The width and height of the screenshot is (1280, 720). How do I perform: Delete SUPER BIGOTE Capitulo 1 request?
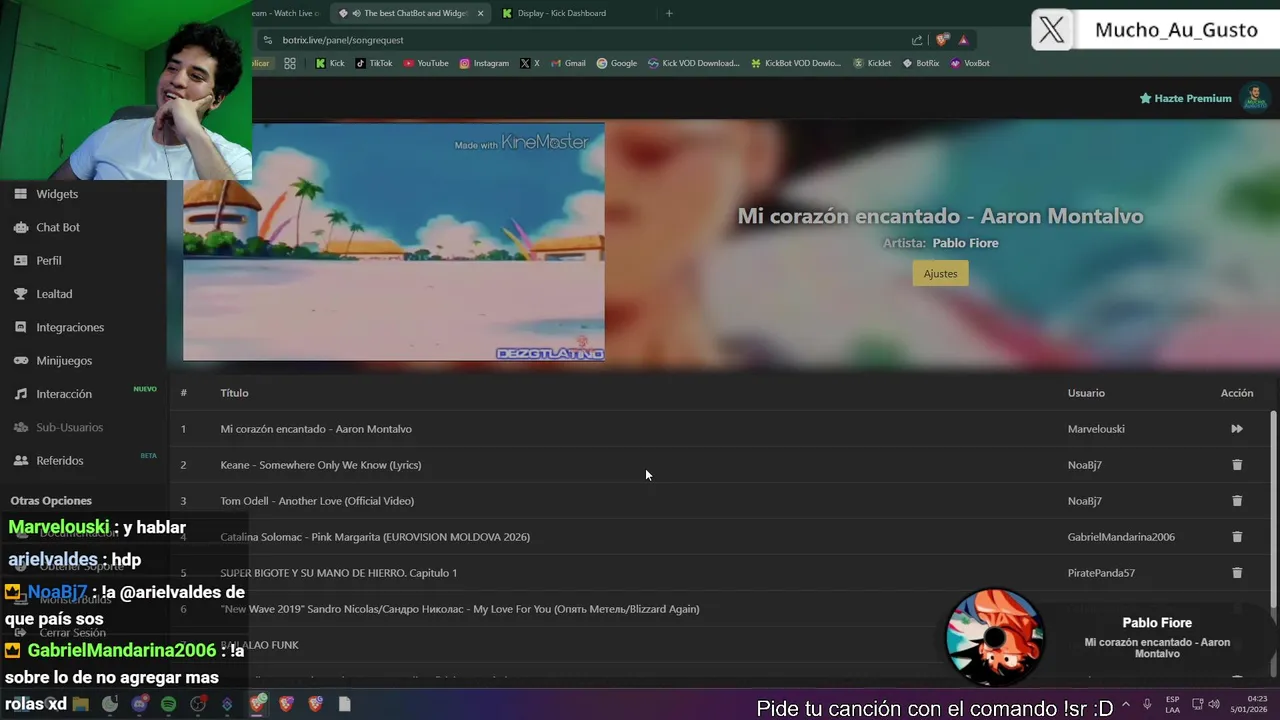[1237, 573]
